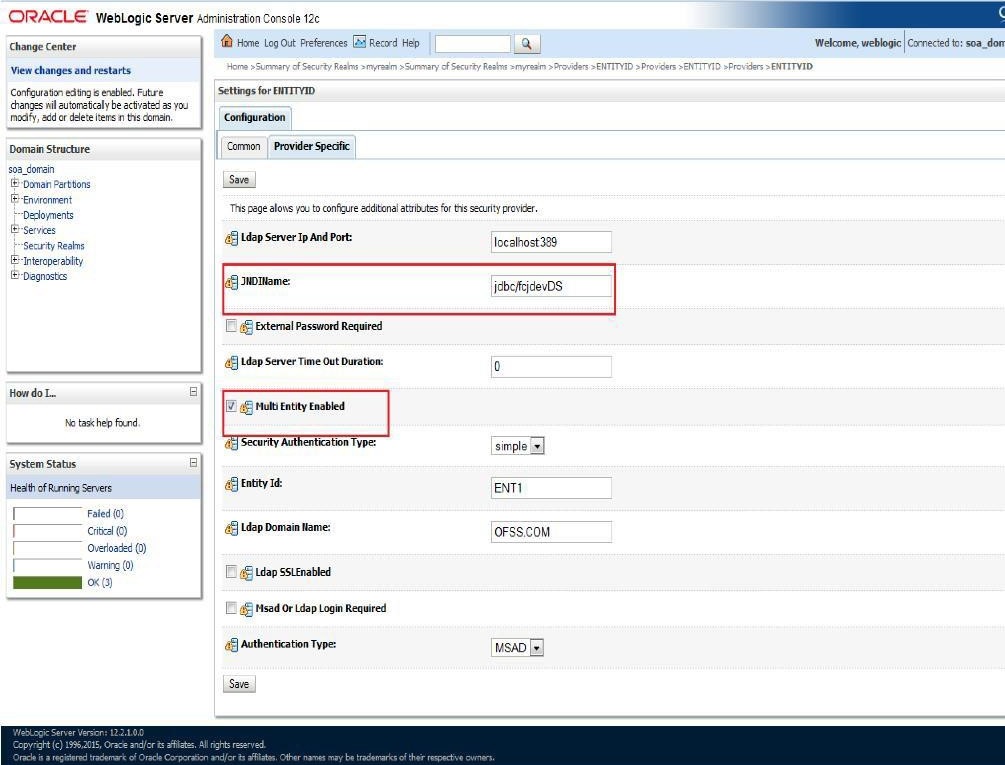Click icon beside Ldap Server Time Out Duration
Viewport: 1005px width, 765px height.
point(231,363)
